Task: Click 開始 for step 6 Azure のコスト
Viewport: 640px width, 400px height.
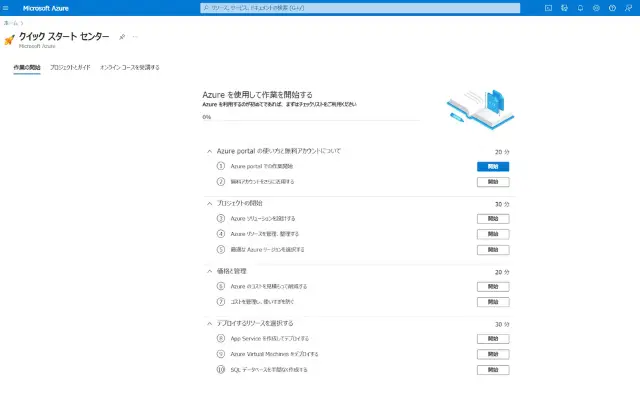Action: (493, 287)
